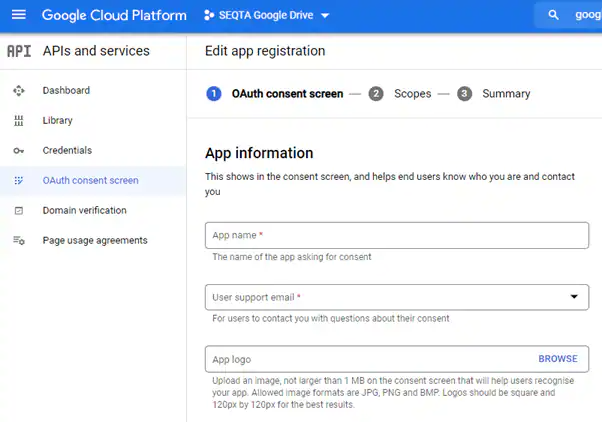Click step 1 circle in stepper
Image resolution: width=602 pixels, height=422 pixels.
click(214, 94)
